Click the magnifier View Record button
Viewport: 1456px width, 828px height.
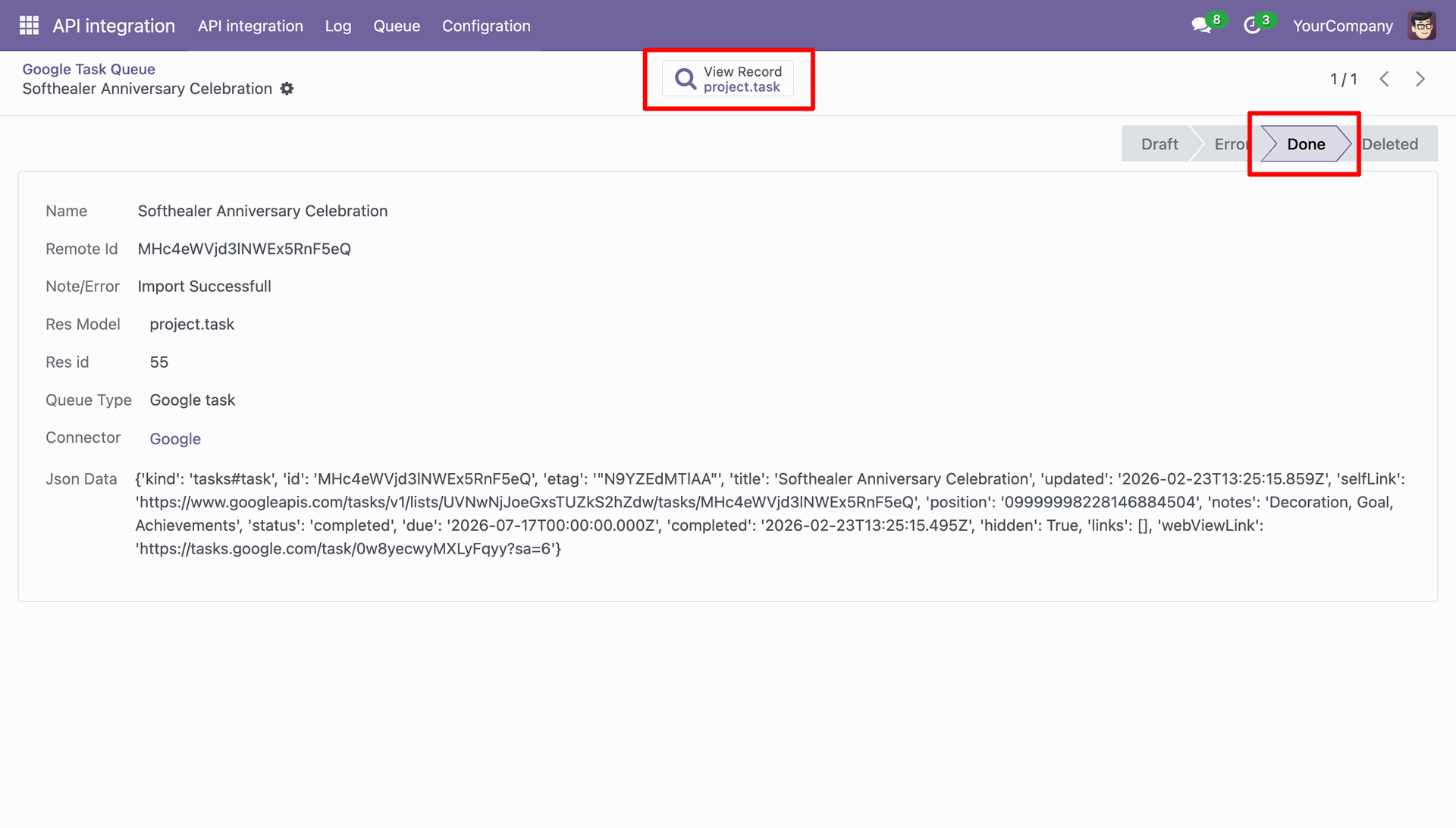[728, 79]
